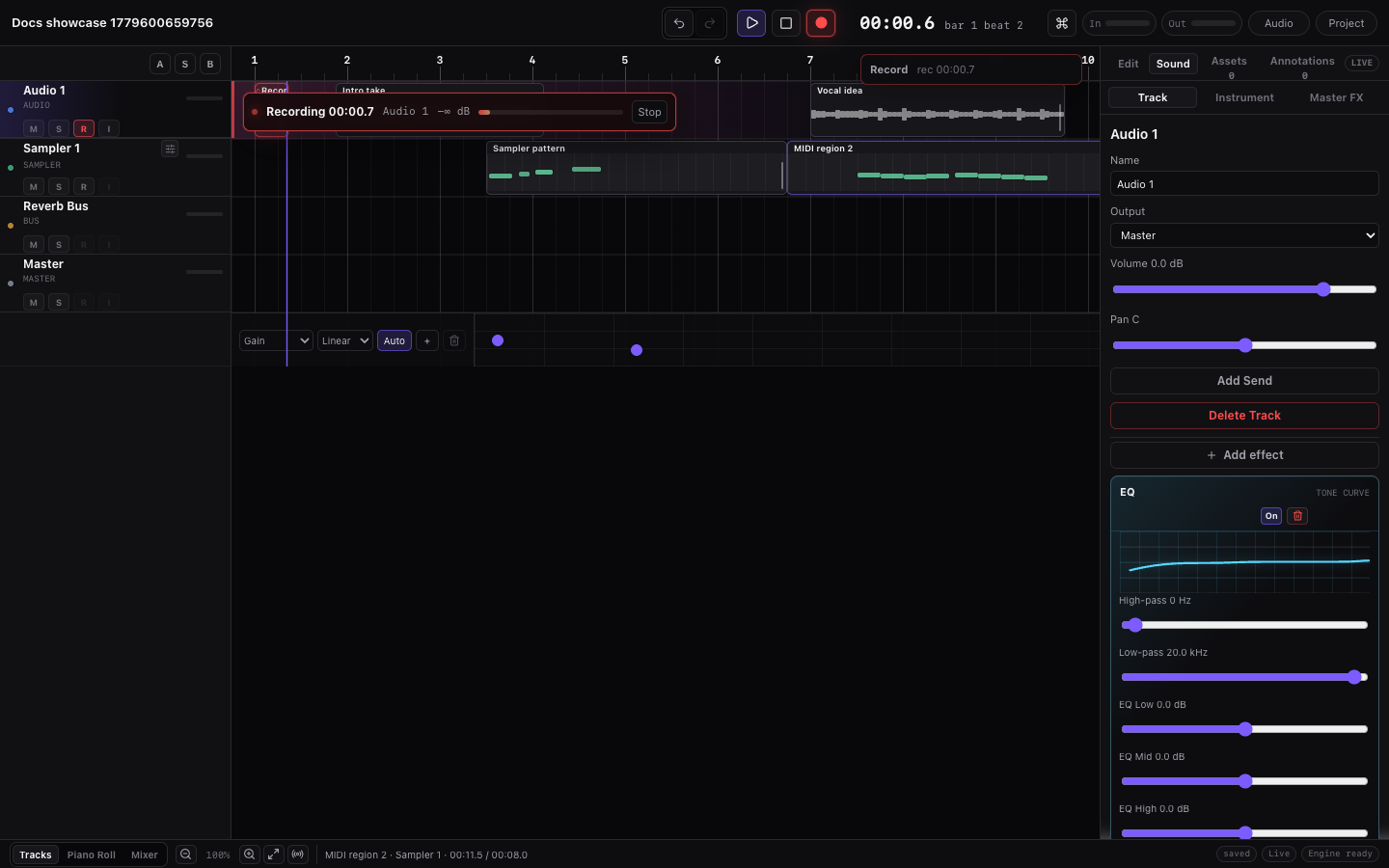Click the track Name input field
Viewport: 1389px width, 868px height.
[1244, 184]
